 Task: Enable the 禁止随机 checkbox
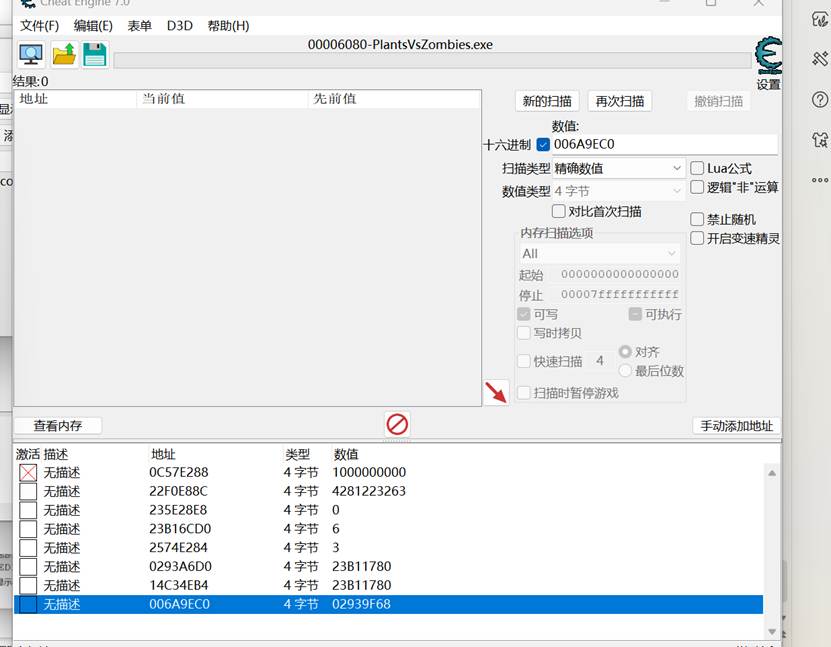pos(697,219)
